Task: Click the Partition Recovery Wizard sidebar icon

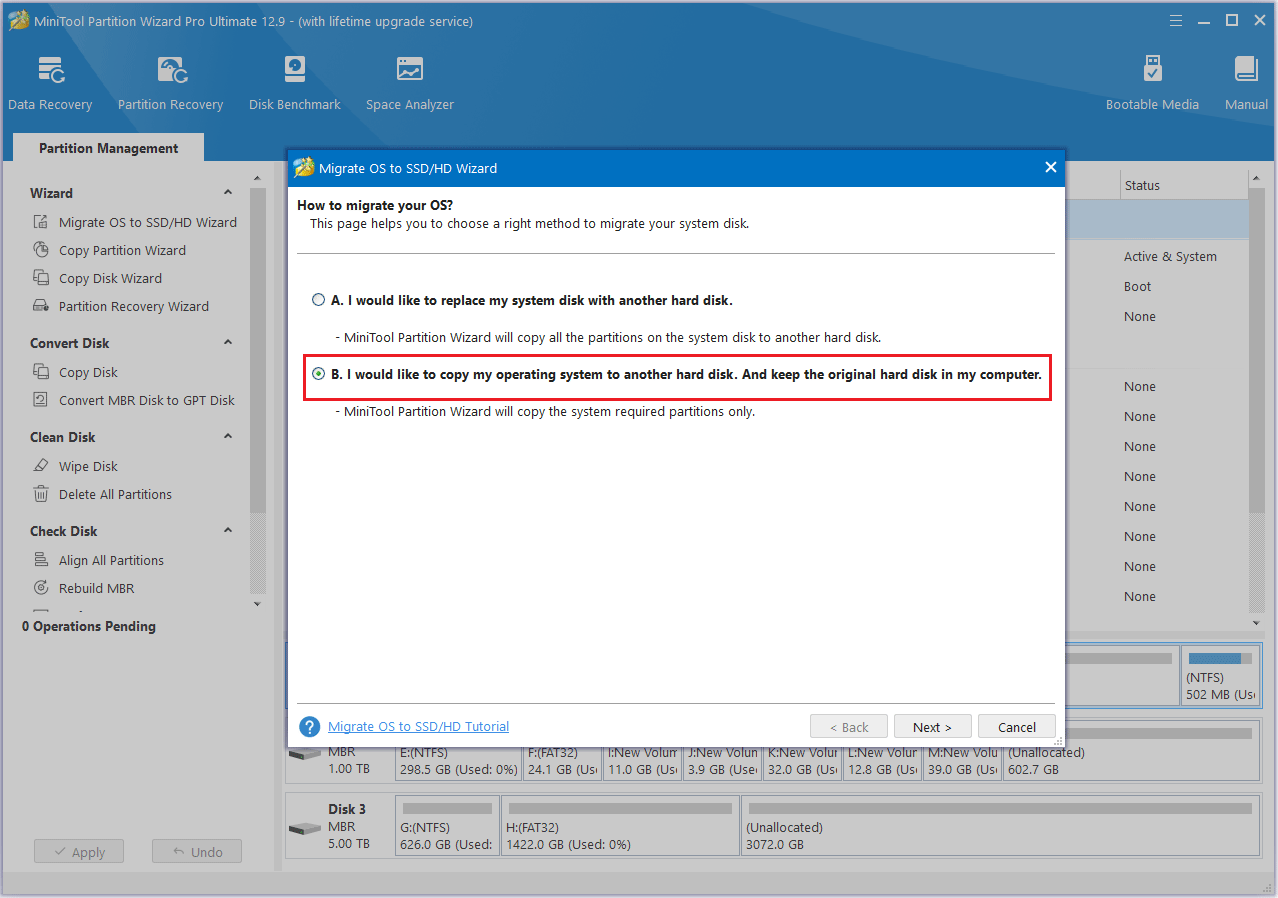Action: [x=41, y=306]
